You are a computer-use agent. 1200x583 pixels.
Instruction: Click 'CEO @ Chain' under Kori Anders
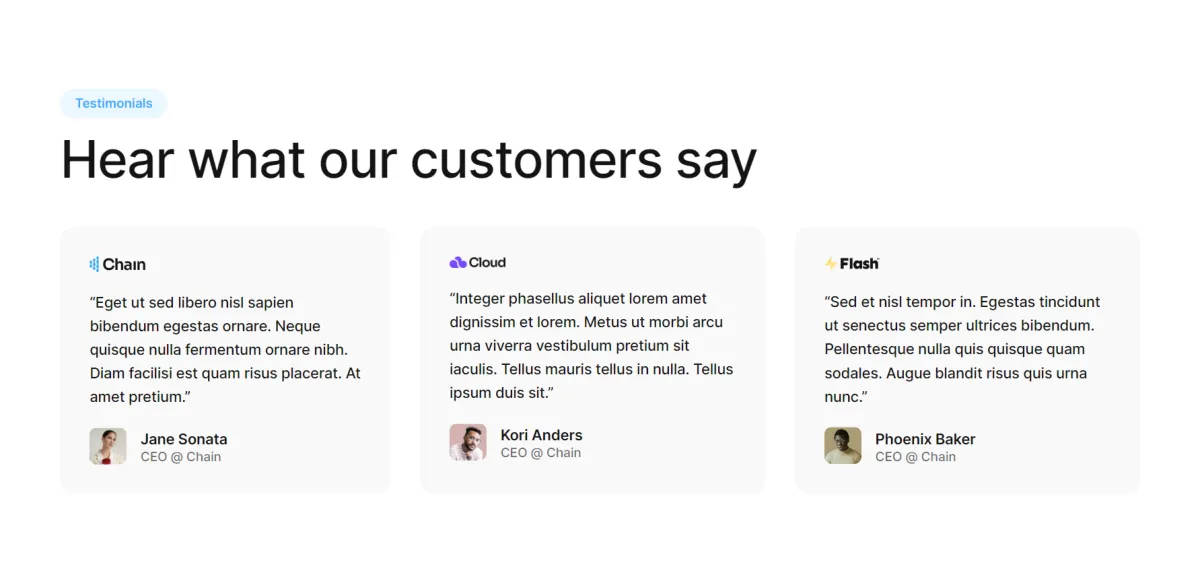(541, 453)
